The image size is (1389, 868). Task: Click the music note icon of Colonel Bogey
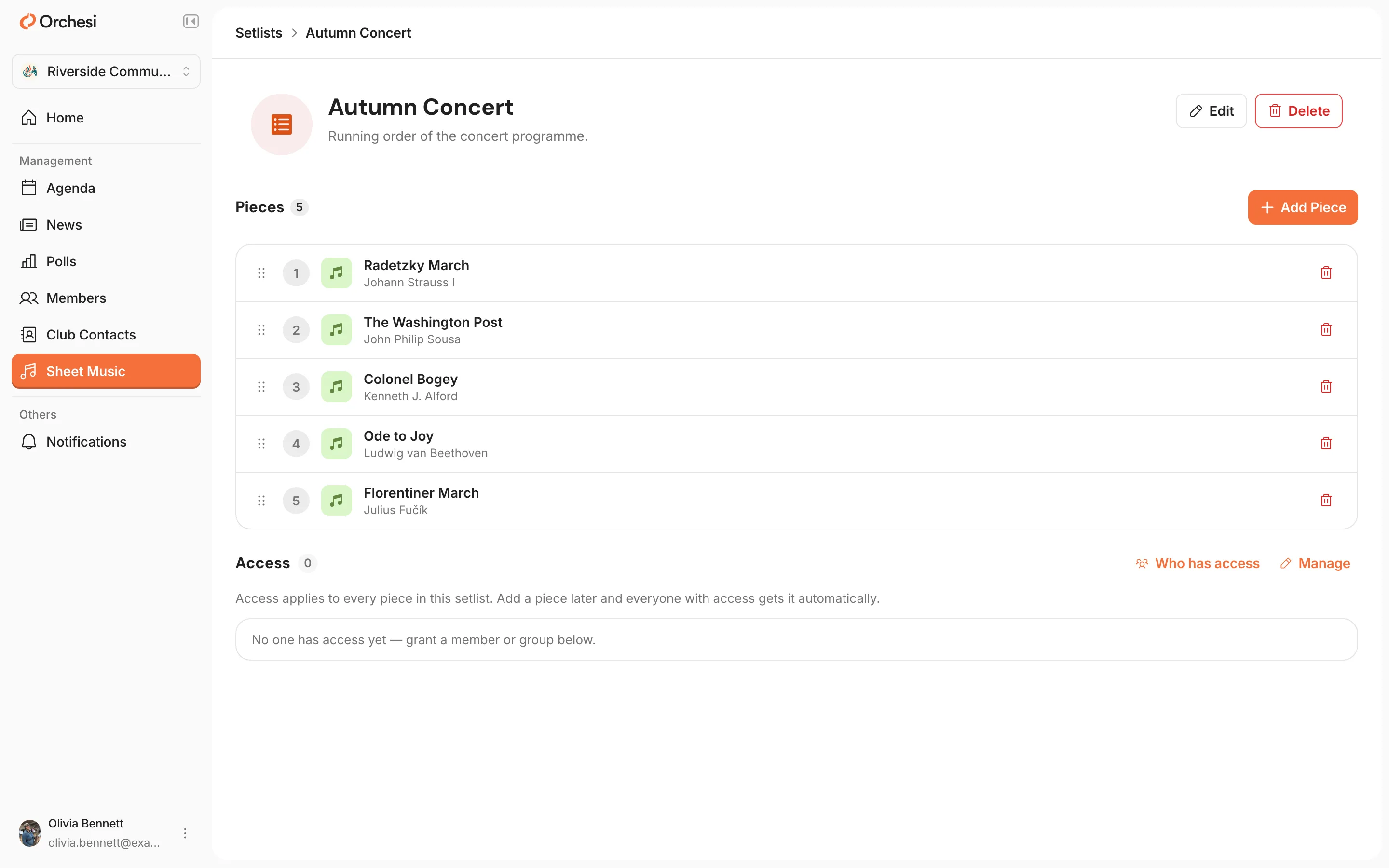click(x=336, y=386)
